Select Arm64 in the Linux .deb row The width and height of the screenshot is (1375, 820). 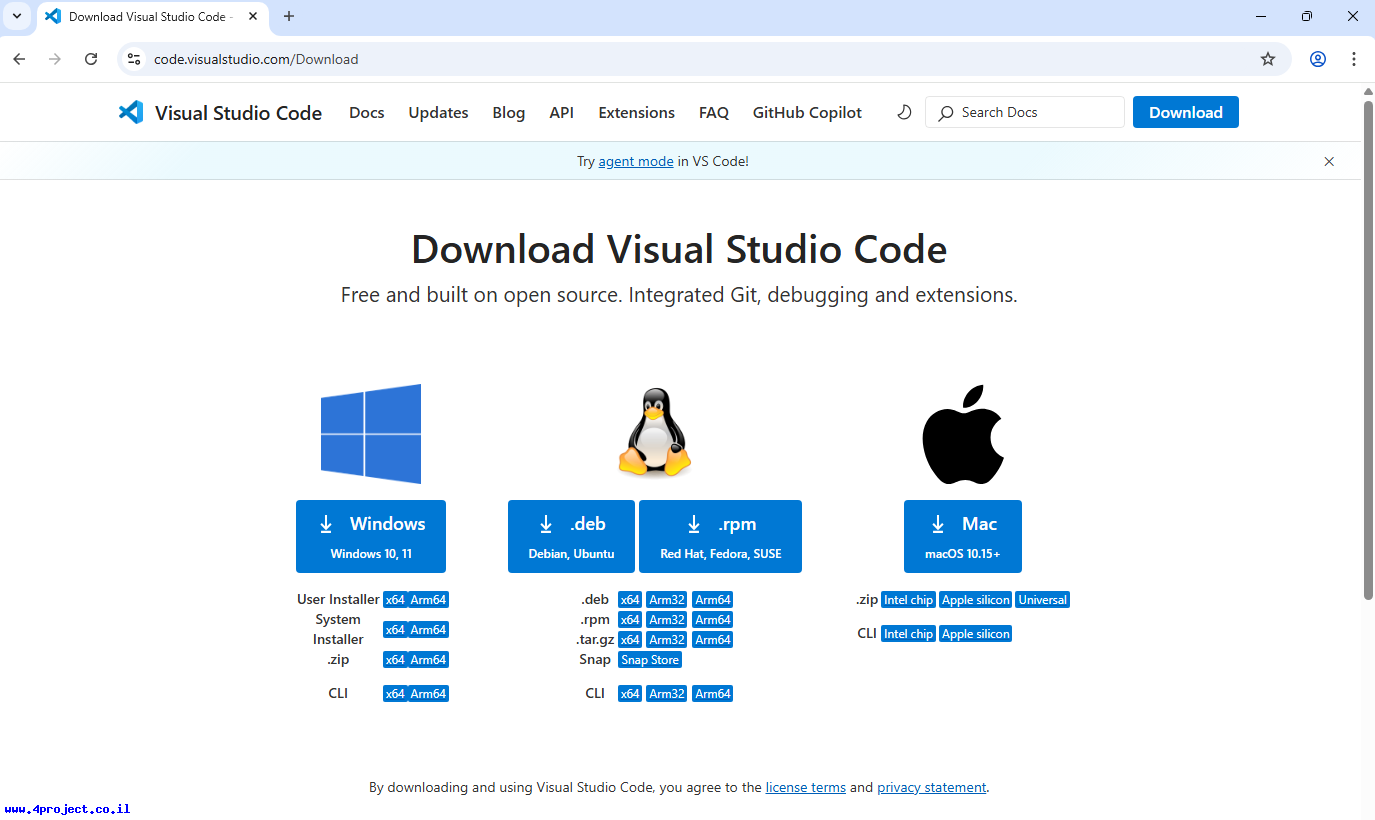click(x=713, y=600)
